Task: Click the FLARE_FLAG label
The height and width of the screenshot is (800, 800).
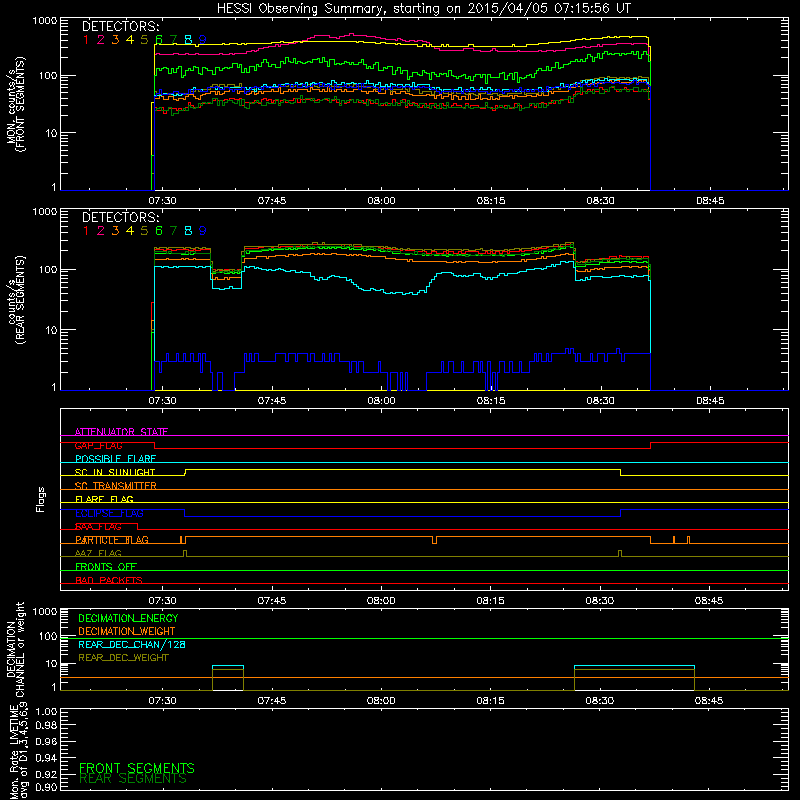Action: [x=104, y=499]
